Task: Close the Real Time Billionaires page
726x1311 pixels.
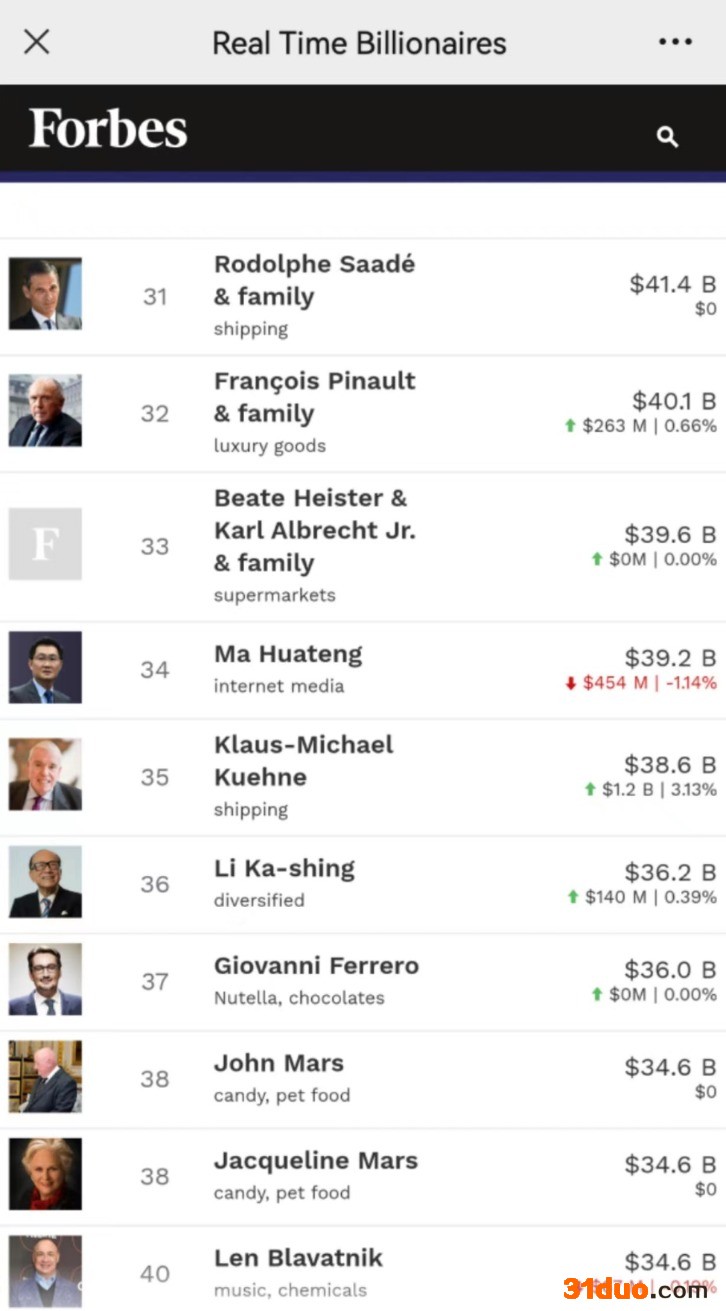Action: [37, 42]
